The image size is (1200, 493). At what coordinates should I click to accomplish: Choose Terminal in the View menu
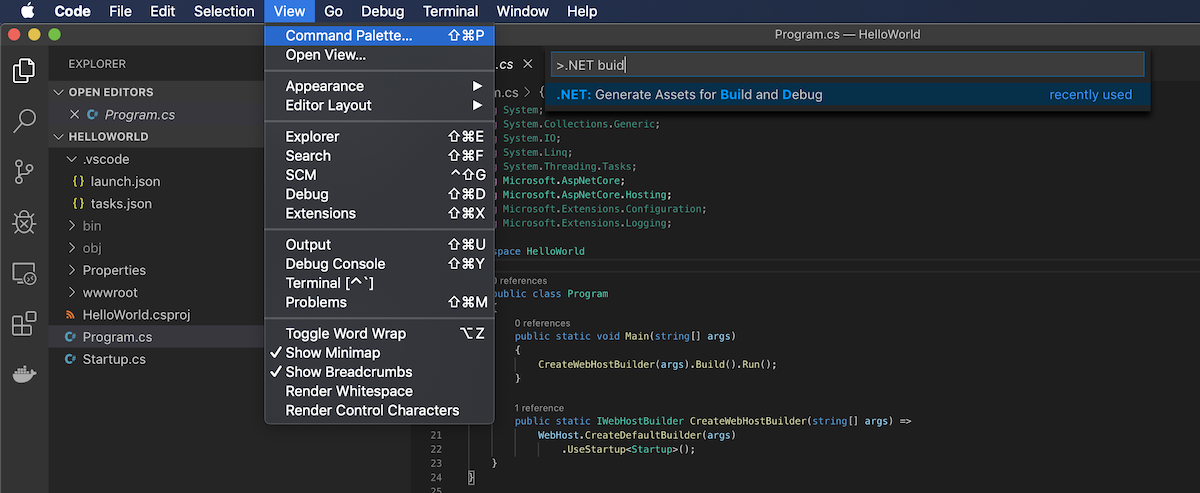point(379,283)
